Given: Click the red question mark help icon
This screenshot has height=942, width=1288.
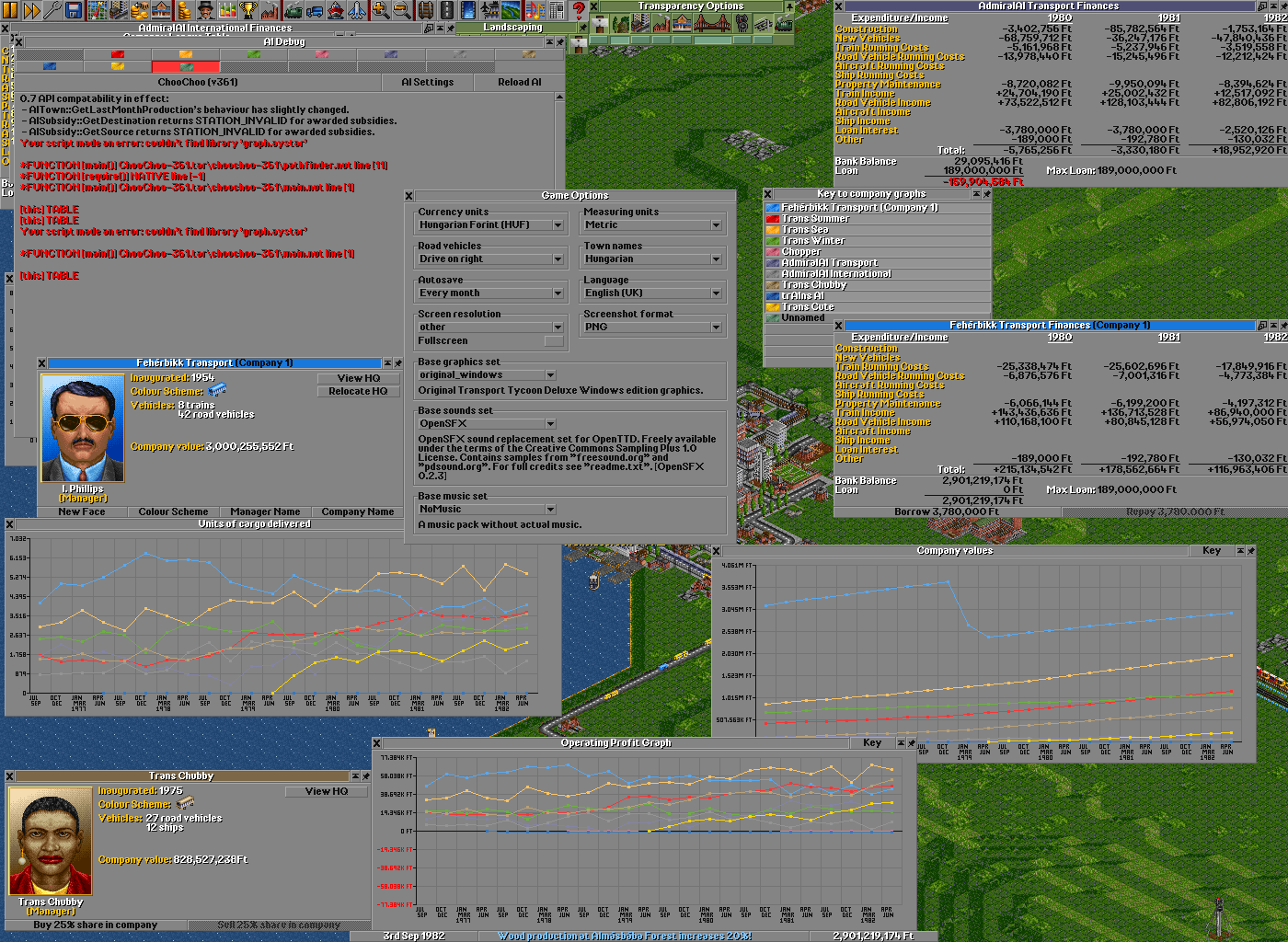Looking at the screenshot, I should pos(579,10).
